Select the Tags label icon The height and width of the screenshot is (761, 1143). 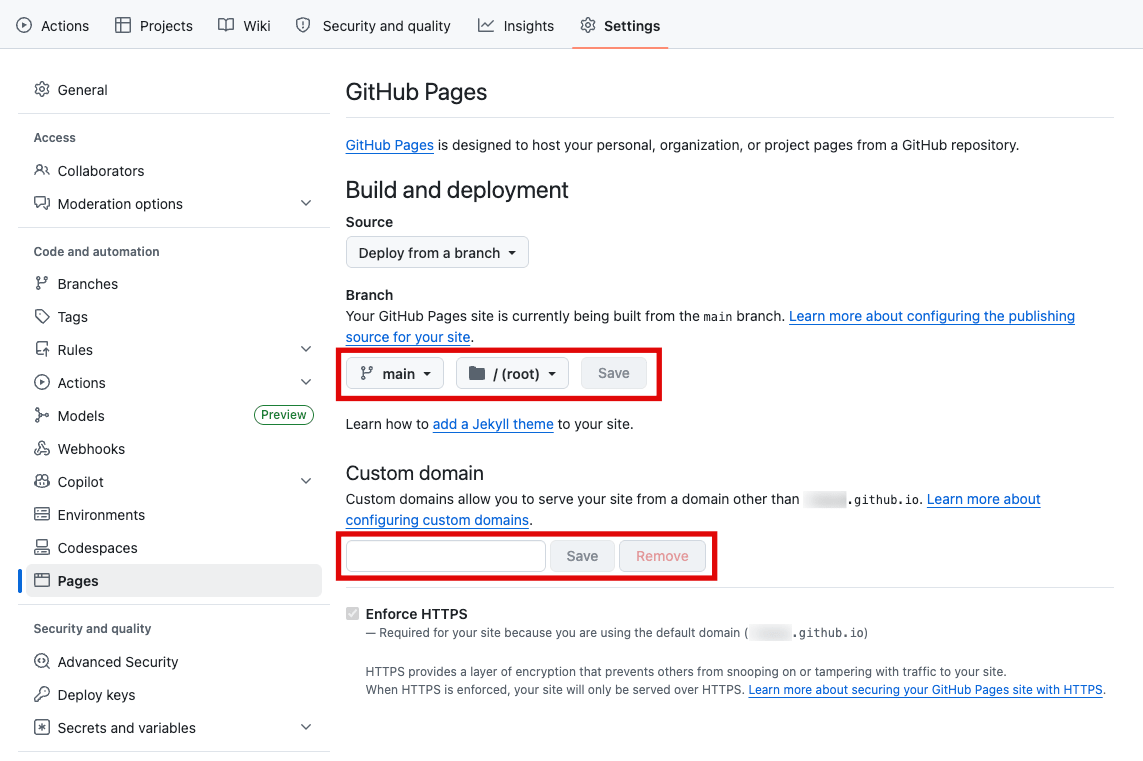pos(42,316)
